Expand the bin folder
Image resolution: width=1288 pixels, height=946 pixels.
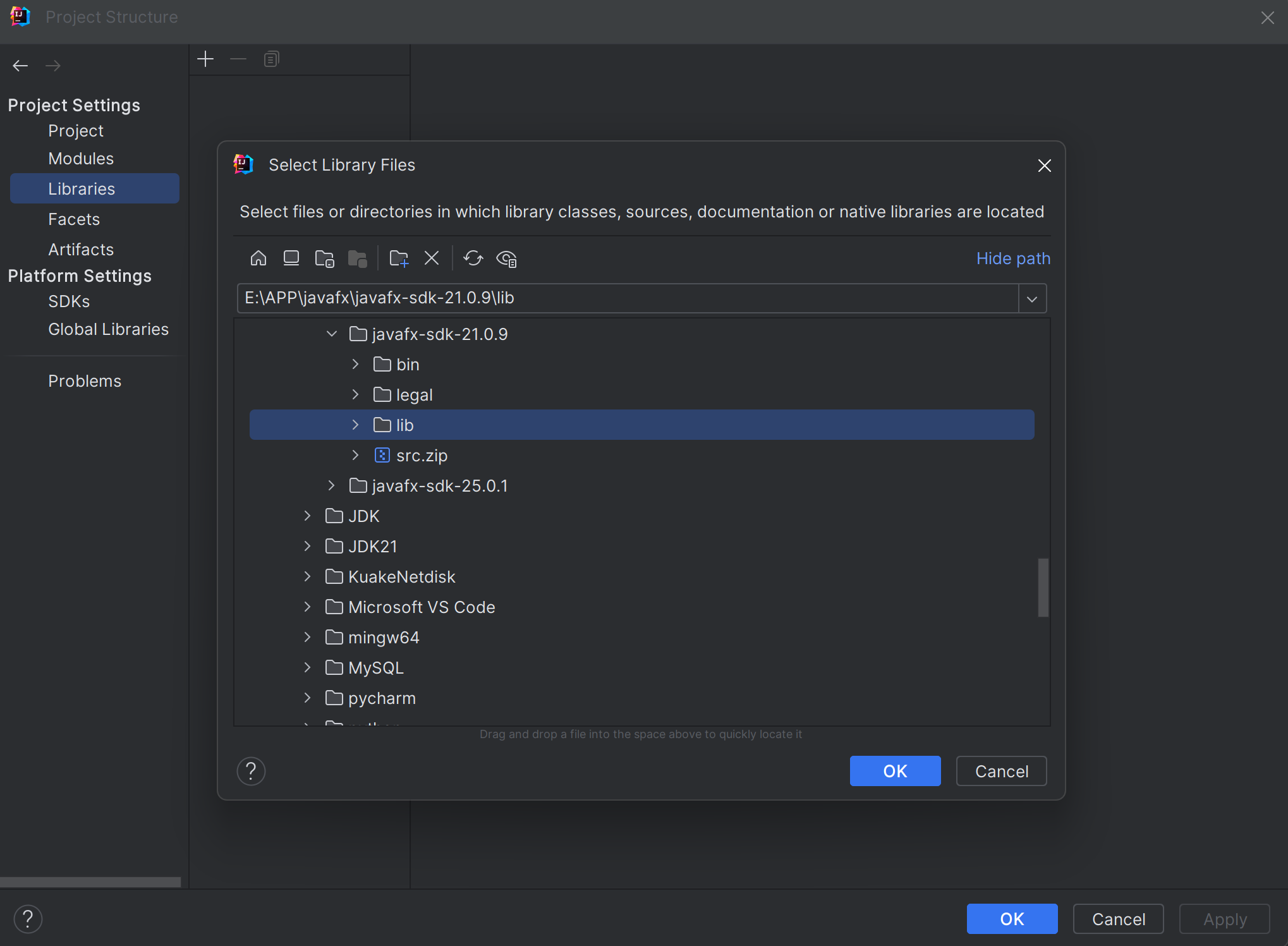tap(356, 364)
